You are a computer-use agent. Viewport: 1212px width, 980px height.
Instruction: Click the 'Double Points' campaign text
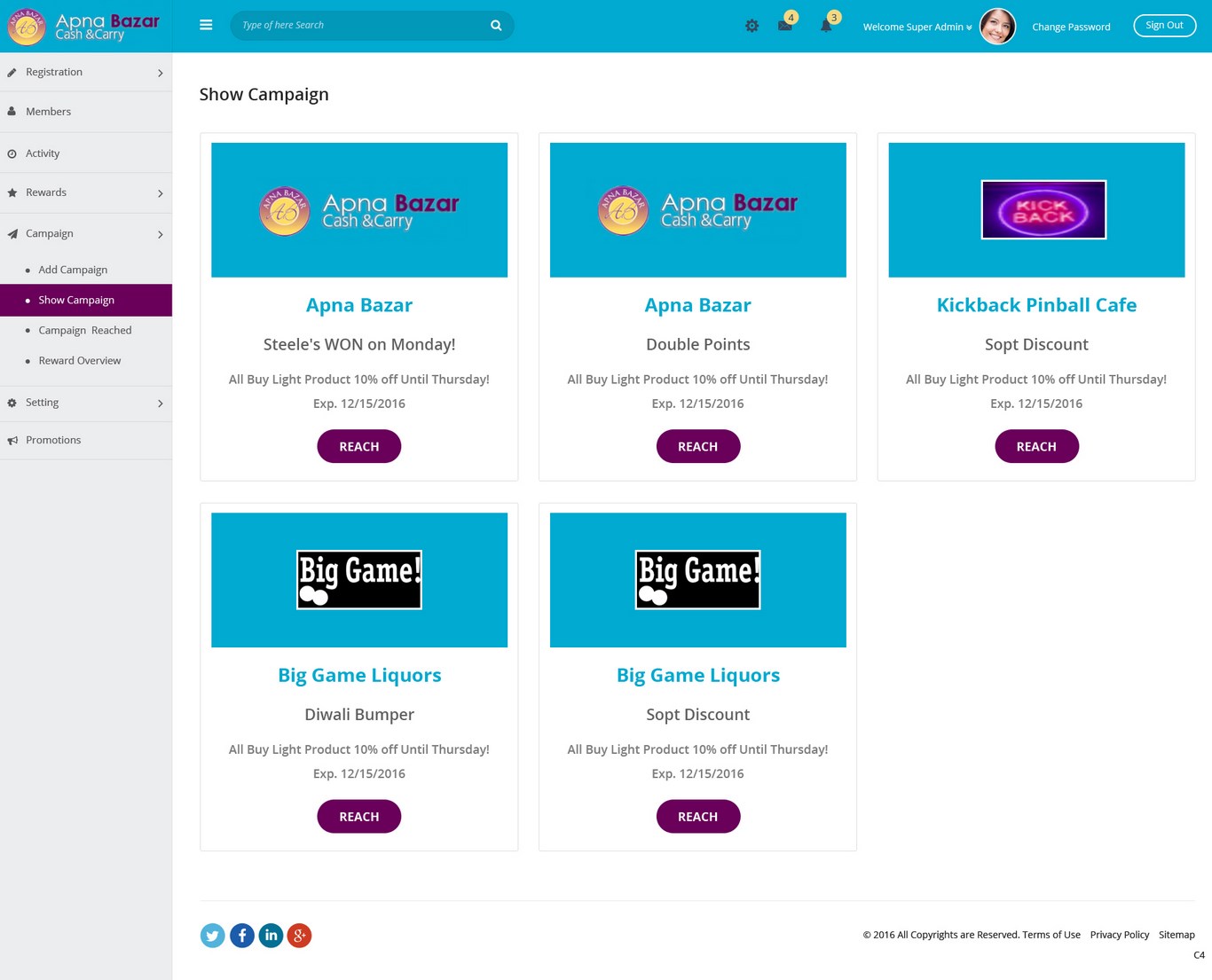coord(698,345)
